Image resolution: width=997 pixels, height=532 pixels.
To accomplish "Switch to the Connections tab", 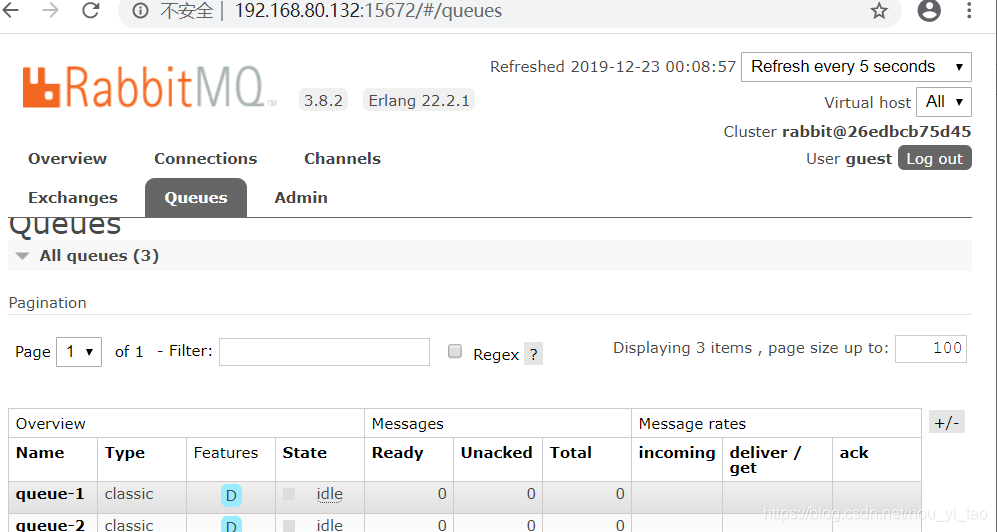I will click(x=205, y=158).
